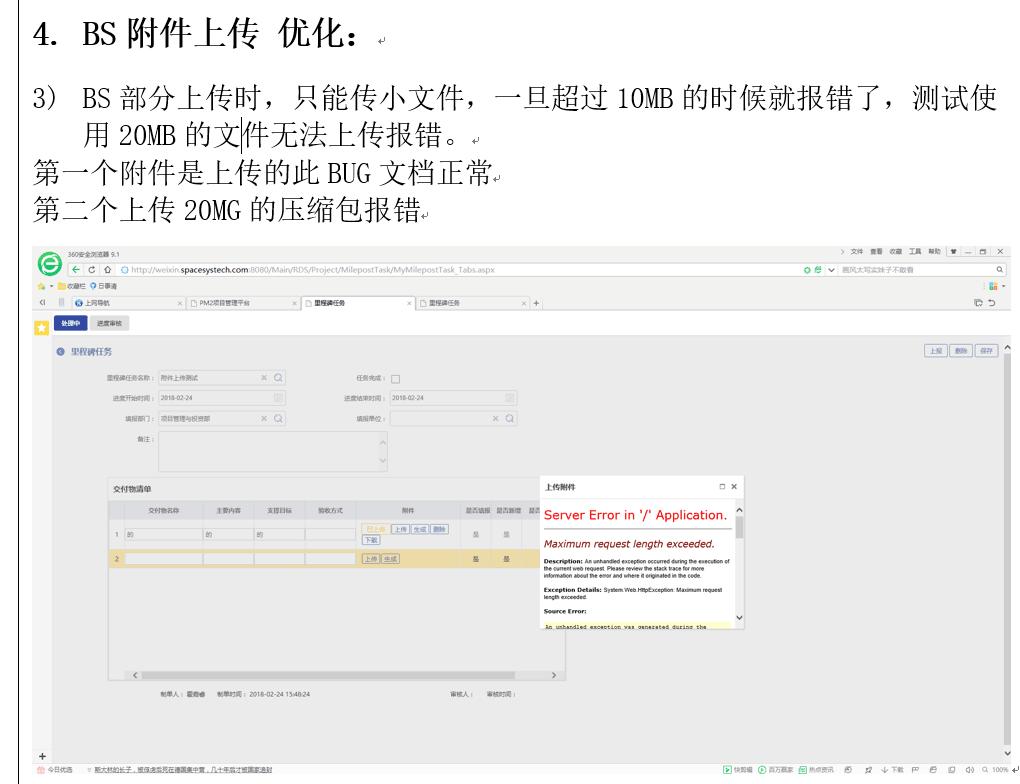The image size is (1020, 784).
Task: Toggle the 任务完成 checkbox
Action: 395,379
